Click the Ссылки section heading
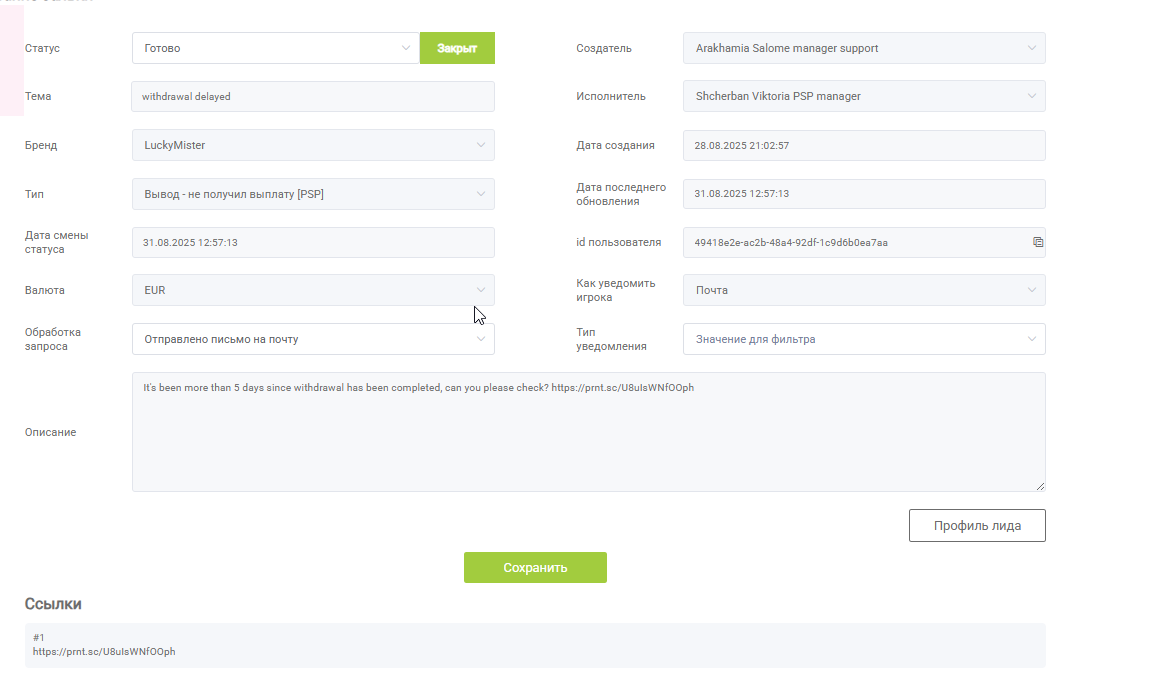 tap(53, 604)
